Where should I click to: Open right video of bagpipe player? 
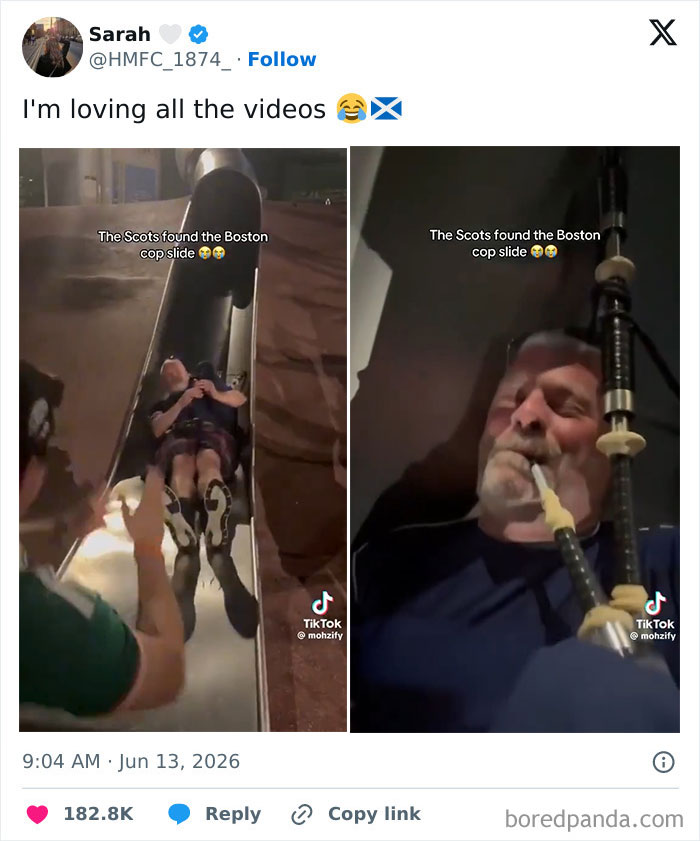[515, 440]
